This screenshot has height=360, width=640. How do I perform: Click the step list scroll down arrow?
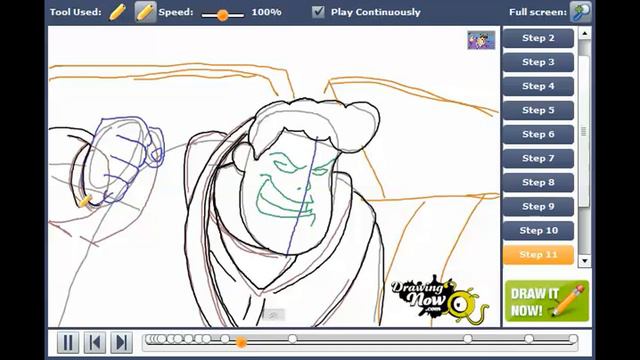click(584, 261)
